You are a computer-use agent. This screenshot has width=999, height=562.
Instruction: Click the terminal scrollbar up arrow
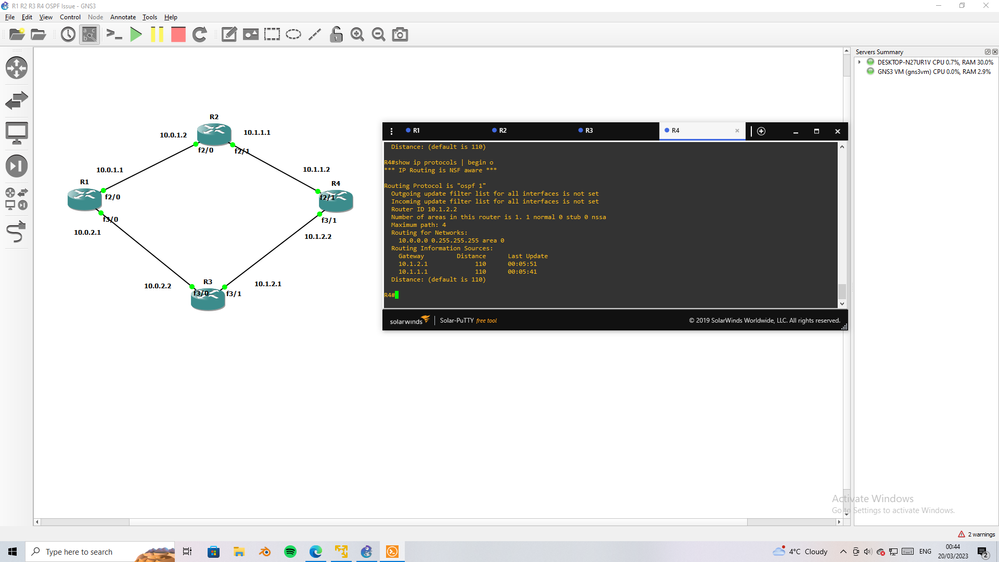842,147
